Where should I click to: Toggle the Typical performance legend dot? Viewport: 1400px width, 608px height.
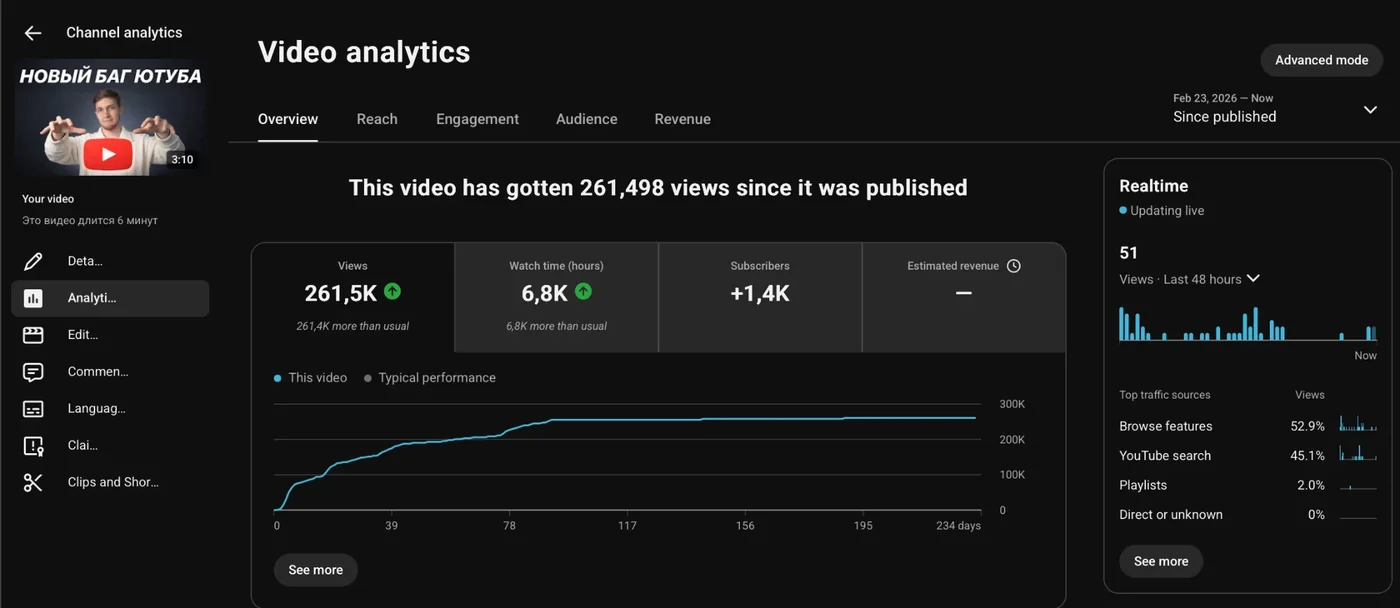[368, 378]
